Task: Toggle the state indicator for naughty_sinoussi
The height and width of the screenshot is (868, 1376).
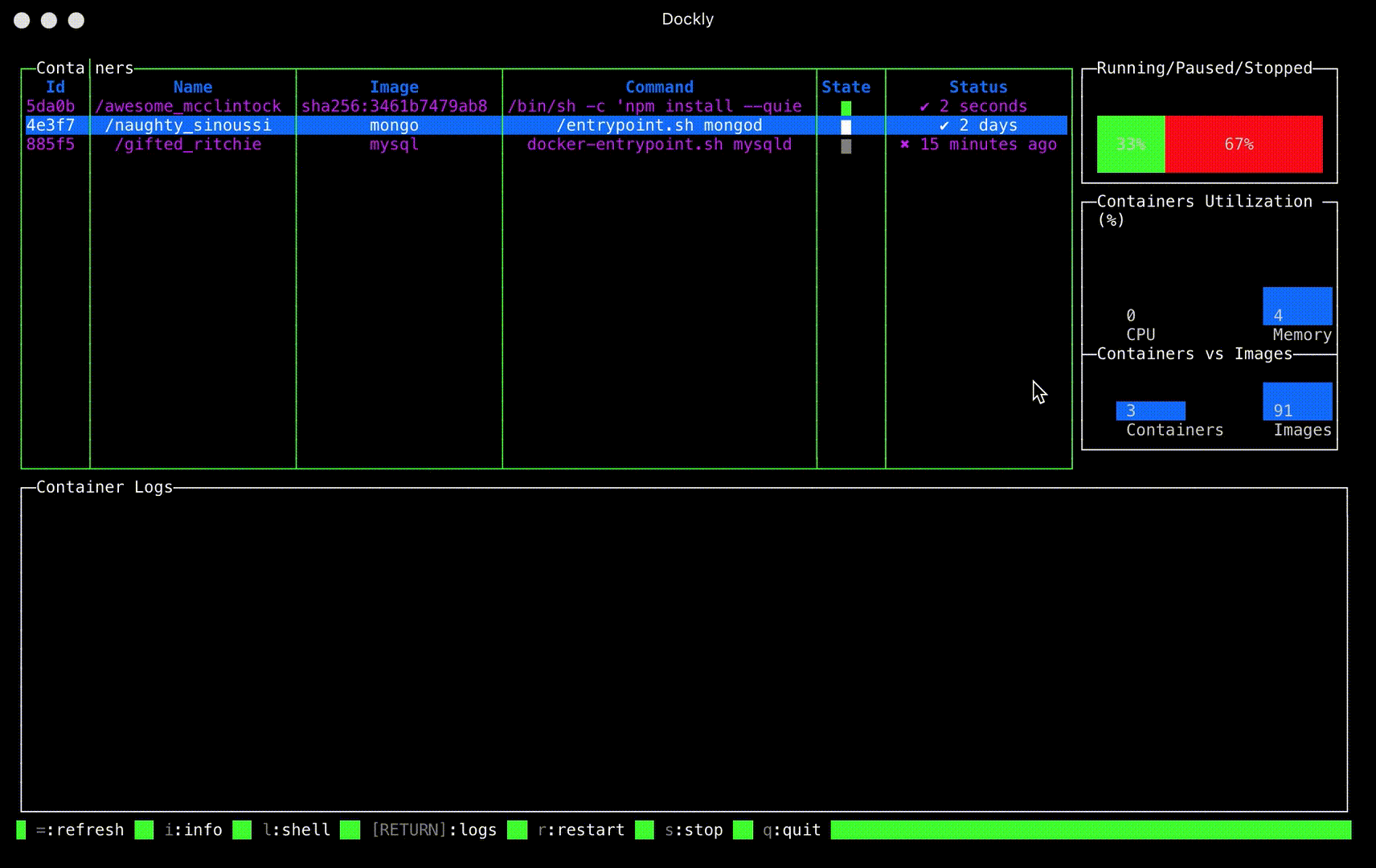Action: (x=846, y=125)
